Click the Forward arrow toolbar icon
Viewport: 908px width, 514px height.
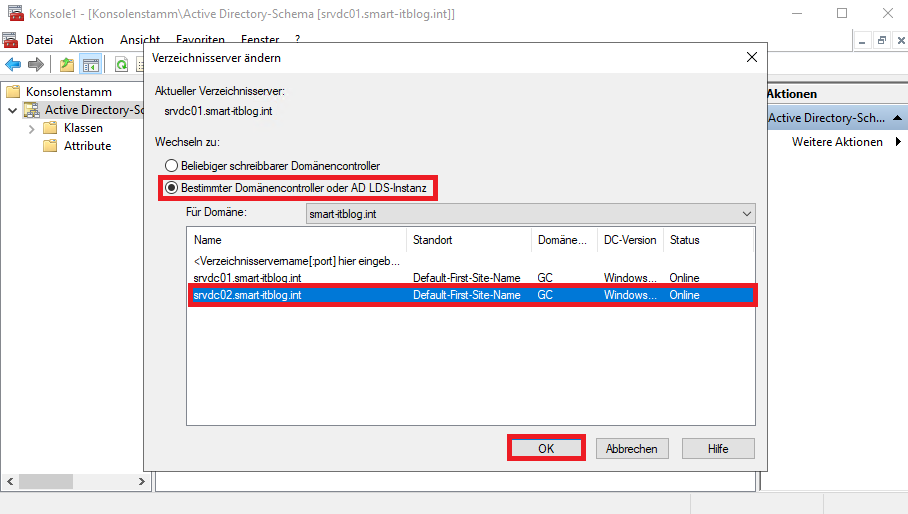point(36,64)
